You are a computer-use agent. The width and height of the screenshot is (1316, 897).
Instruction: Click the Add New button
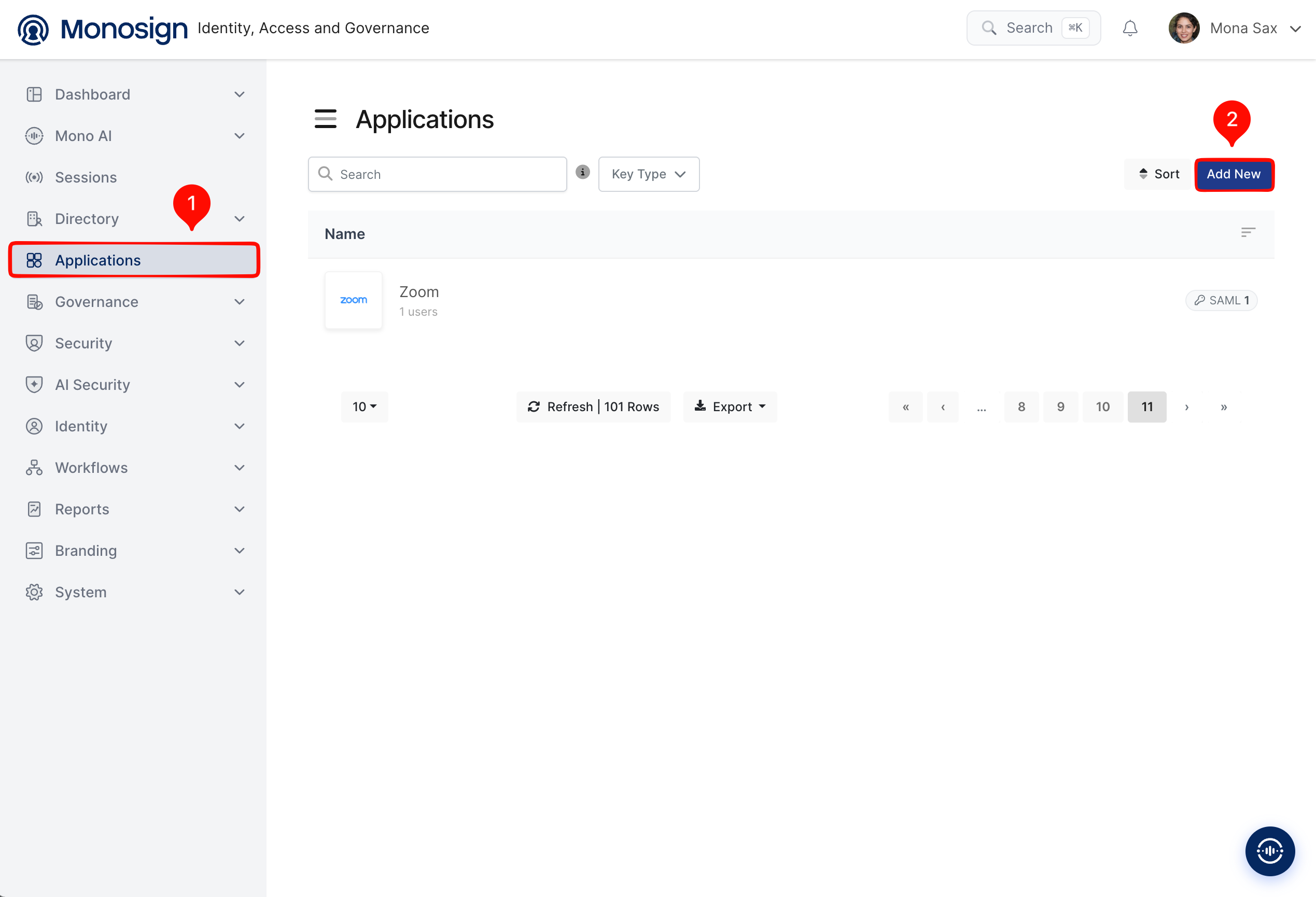tap(1234, 174)
